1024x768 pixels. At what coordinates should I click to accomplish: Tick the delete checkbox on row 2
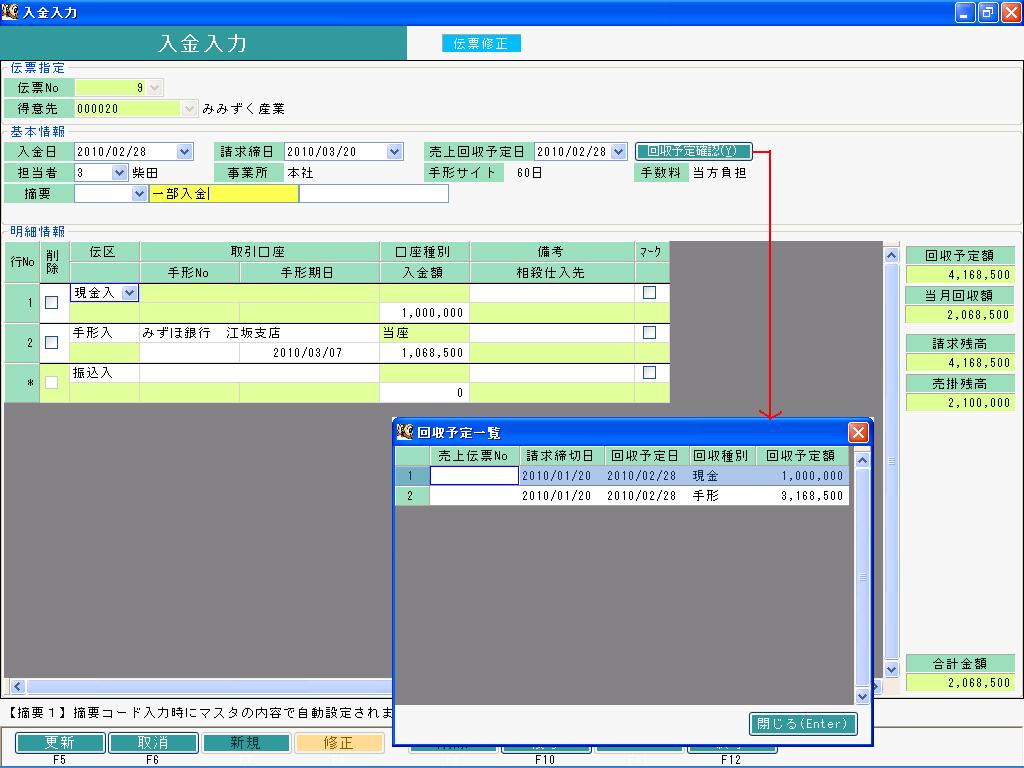tap(52, 342)
